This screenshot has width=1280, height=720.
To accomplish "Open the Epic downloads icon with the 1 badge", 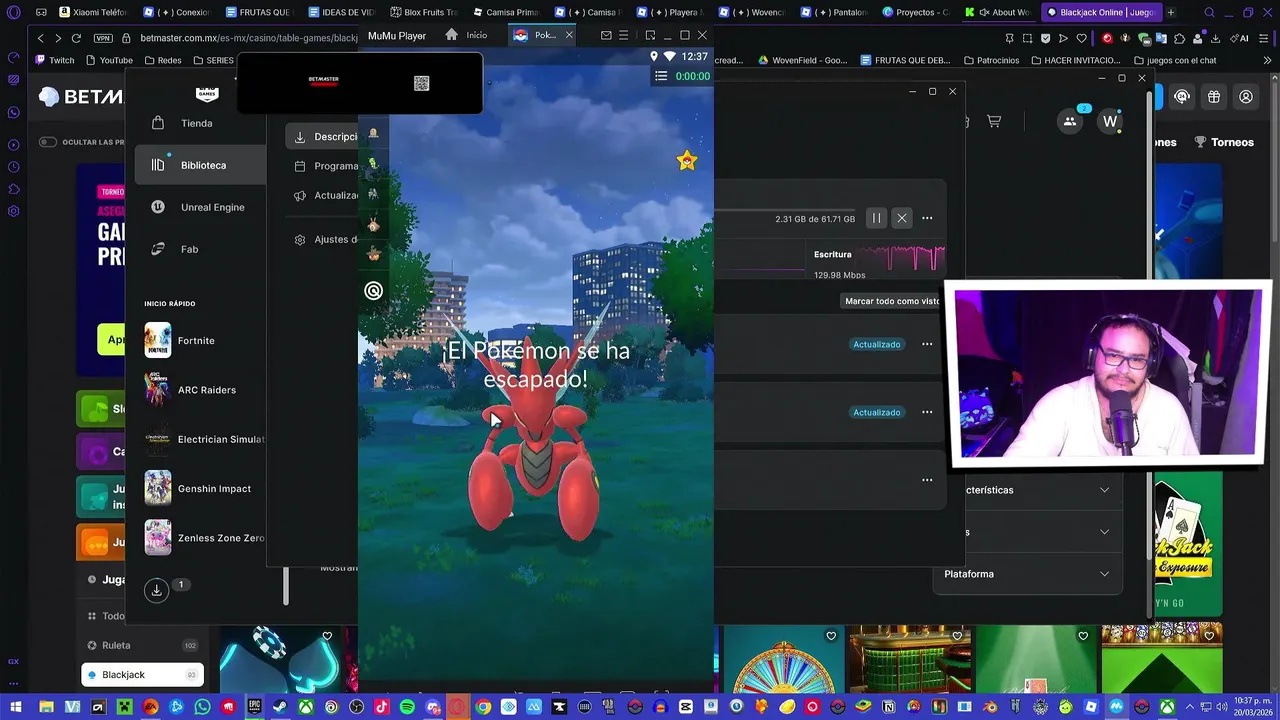I will point(156,590).
